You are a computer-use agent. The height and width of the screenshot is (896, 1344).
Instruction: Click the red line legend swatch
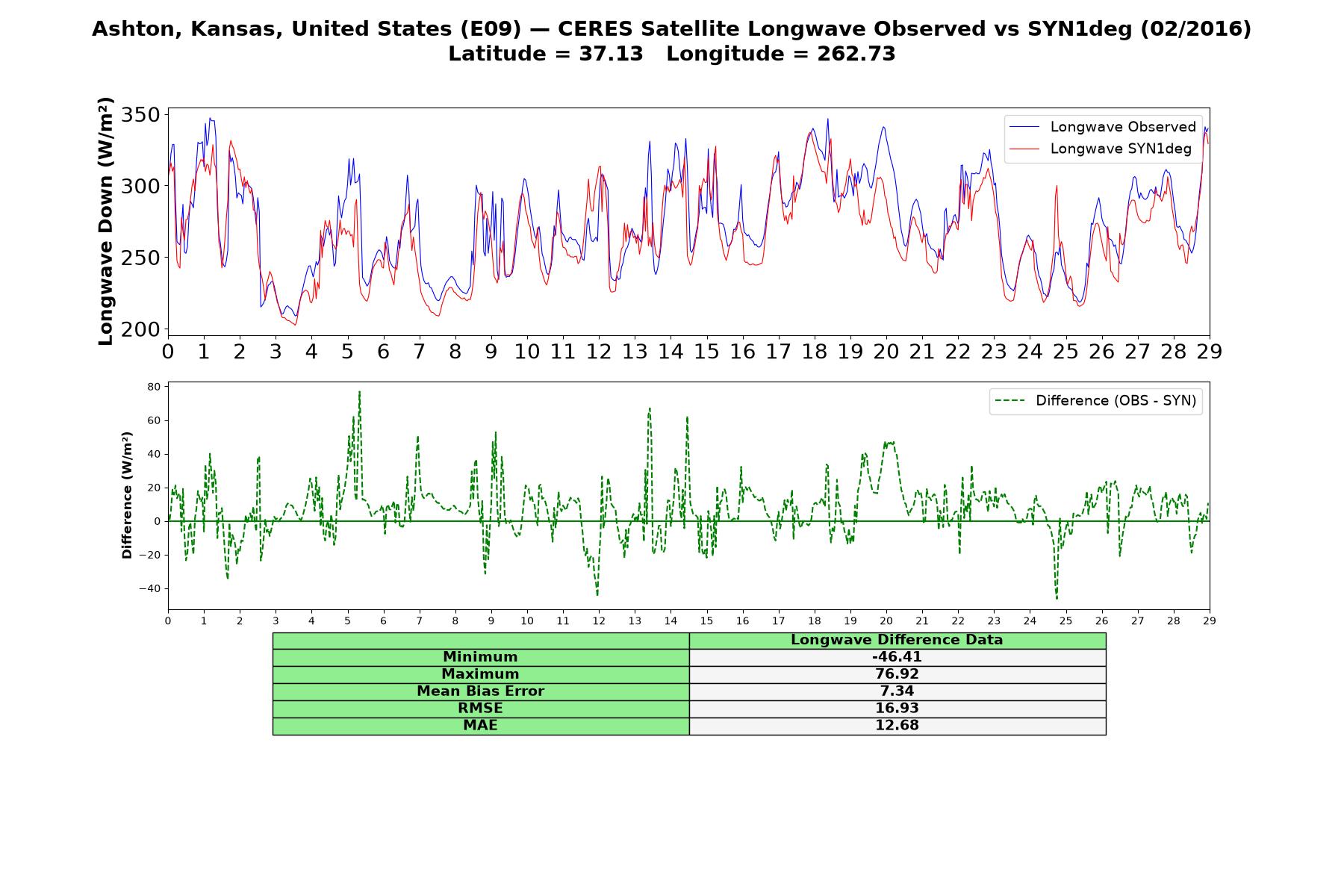(x=1024, y=149)
